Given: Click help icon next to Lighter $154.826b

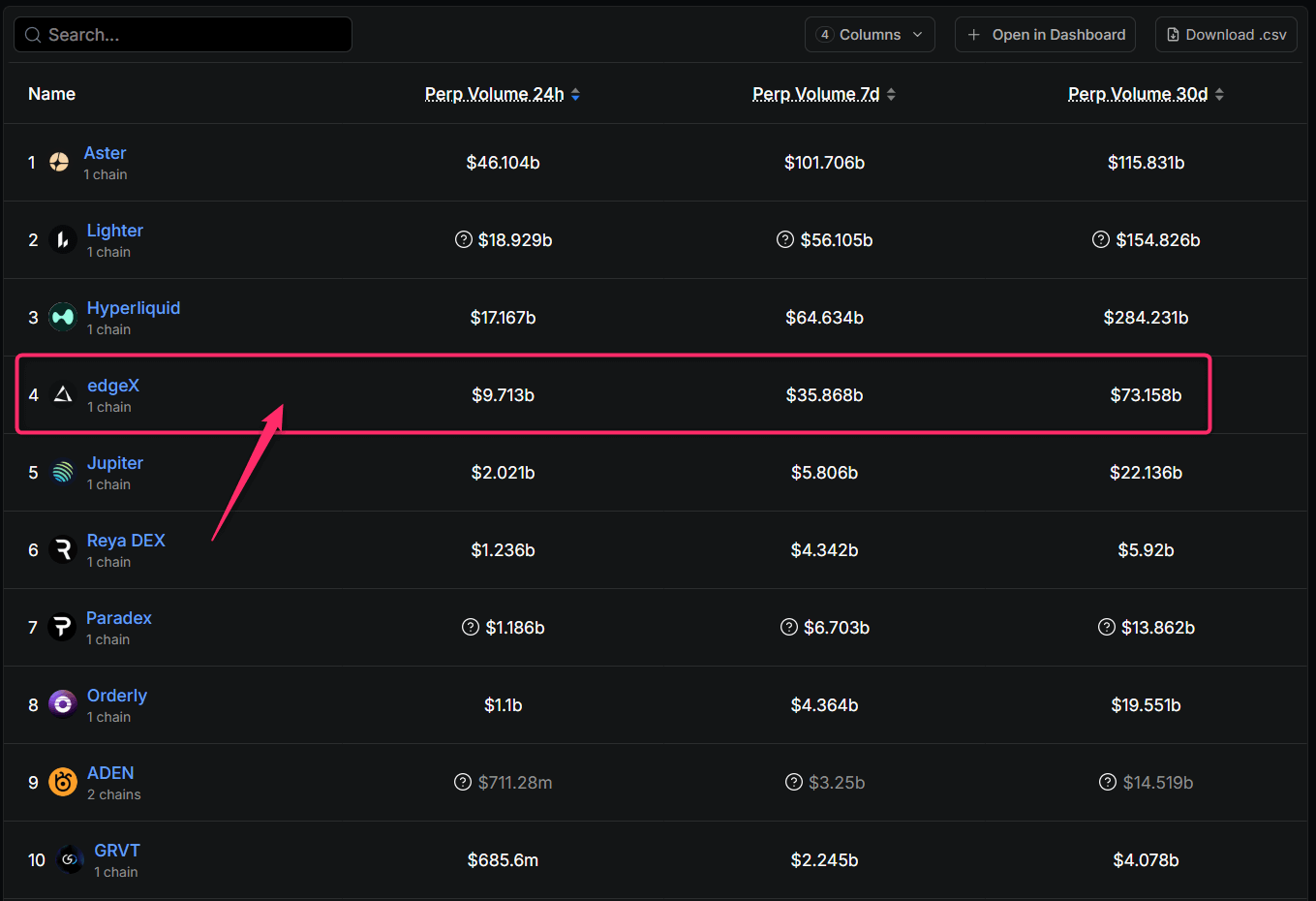Looking at the screenshot, I should [1101, 239].
